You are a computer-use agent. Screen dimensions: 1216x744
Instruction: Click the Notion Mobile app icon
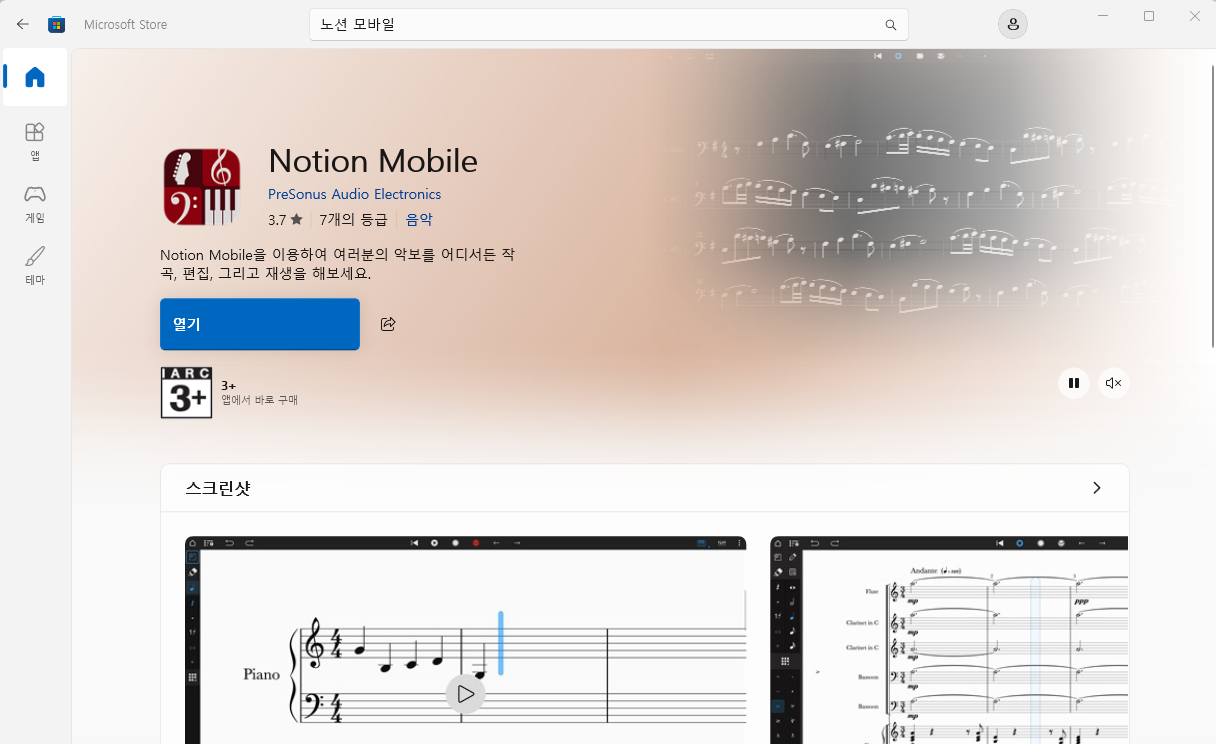pos(202,187)
